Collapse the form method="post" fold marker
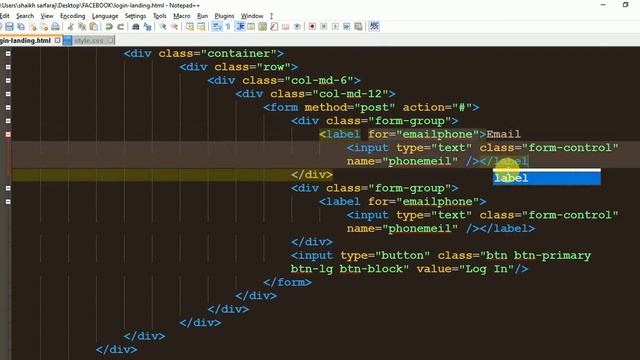The image size is (640, 360). (x=8, y=107)
